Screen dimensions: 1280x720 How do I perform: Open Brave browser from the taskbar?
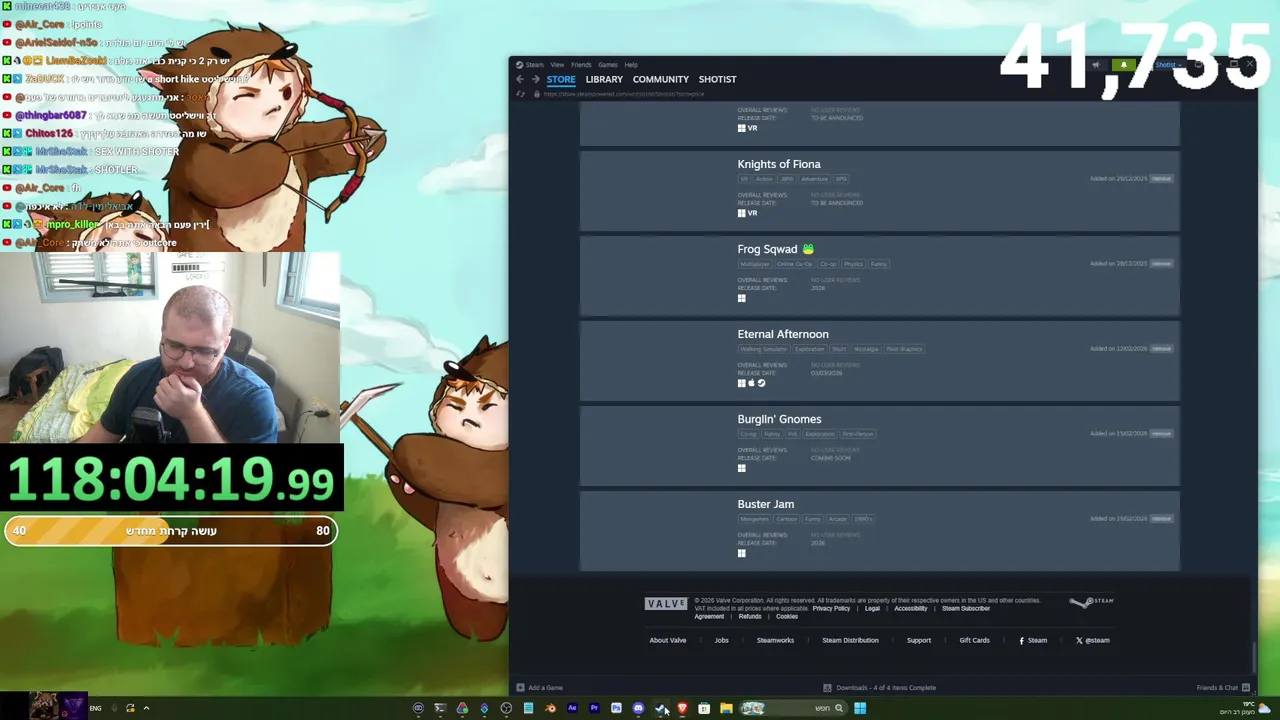point(682,708)
